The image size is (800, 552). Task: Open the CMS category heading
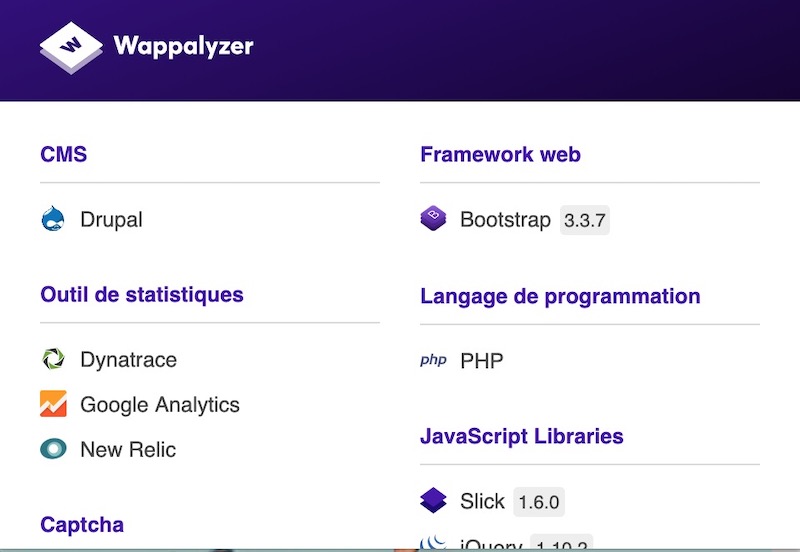pos(64,154)
